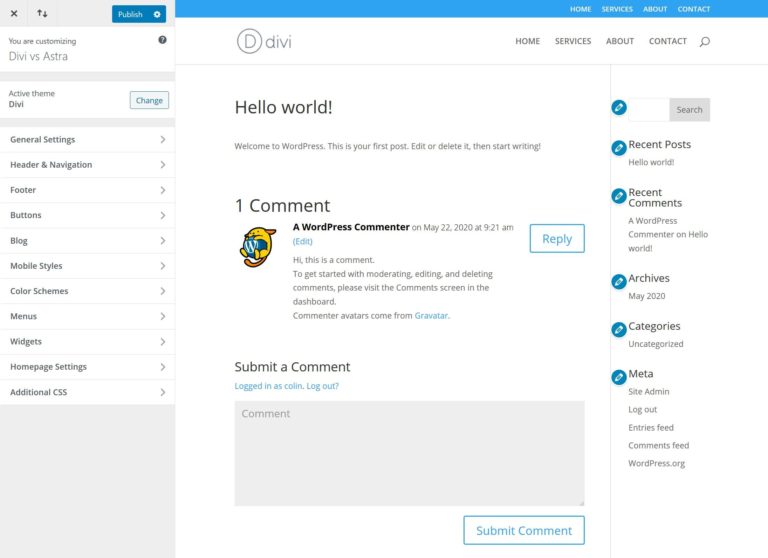Open SERVICES in top blue bar
768x558 pixels.
pyautogui.click(x=617, y=9)
